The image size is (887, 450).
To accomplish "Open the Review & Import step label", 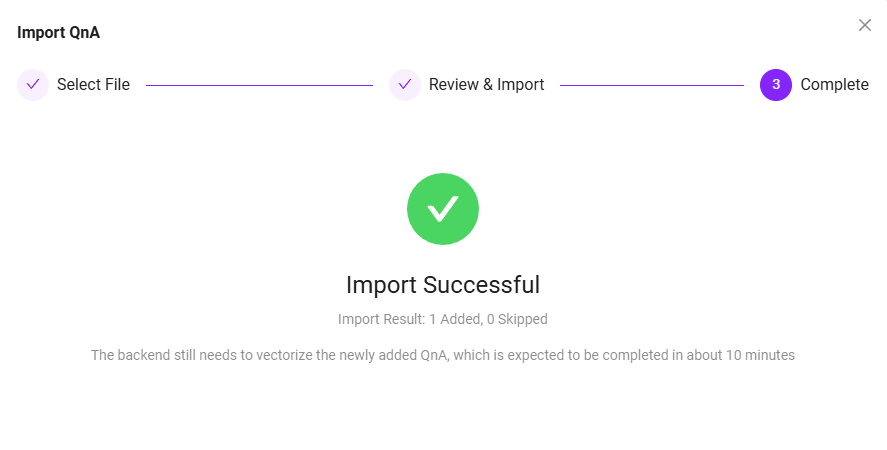I will point(486,85).
